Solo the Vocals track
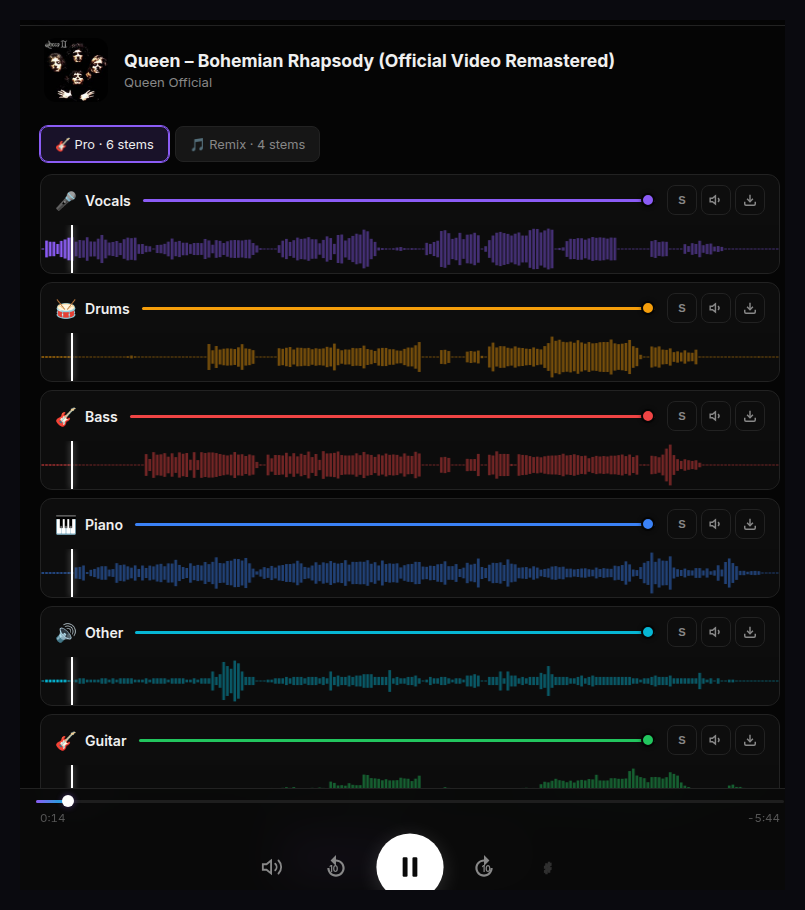This screenshot has width=805, height=910. pyautogui.click(x=682, y=200)
